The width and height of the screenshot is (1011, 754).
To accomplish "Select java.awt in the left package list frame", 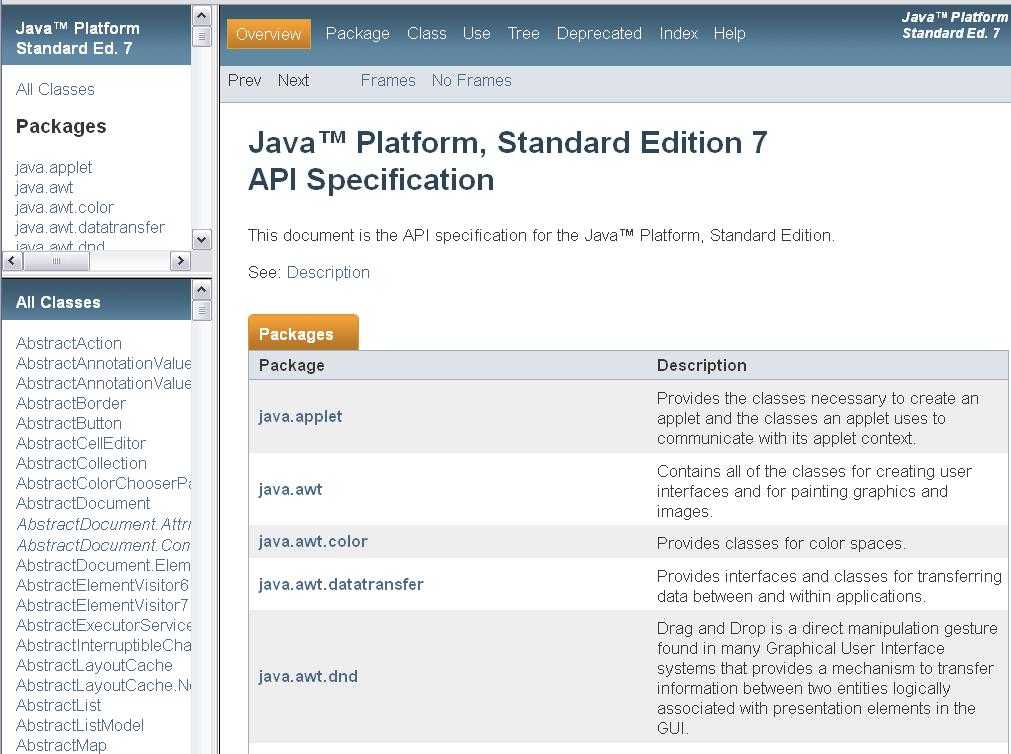I will pos(44,188).
